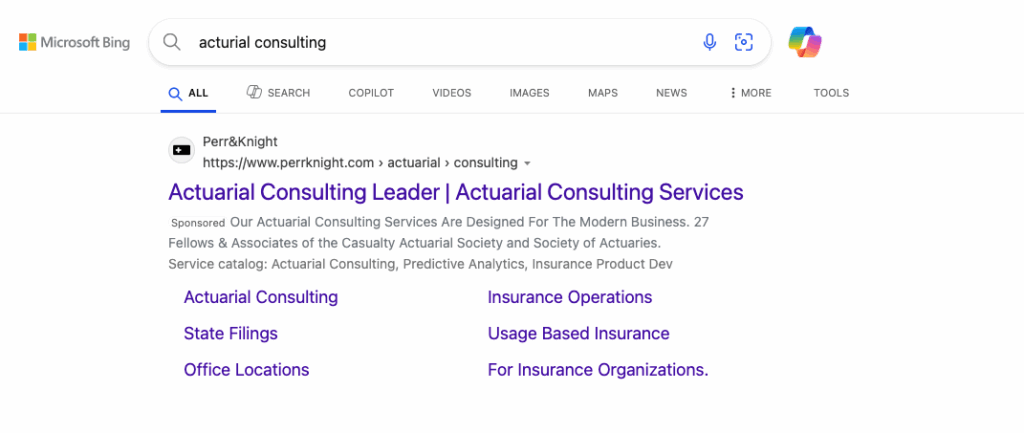Image resolution: width=1024 pixels, height=433 pixels.
Task: Click the three-dot MORE icon
Action: click(x=733, y=93)
